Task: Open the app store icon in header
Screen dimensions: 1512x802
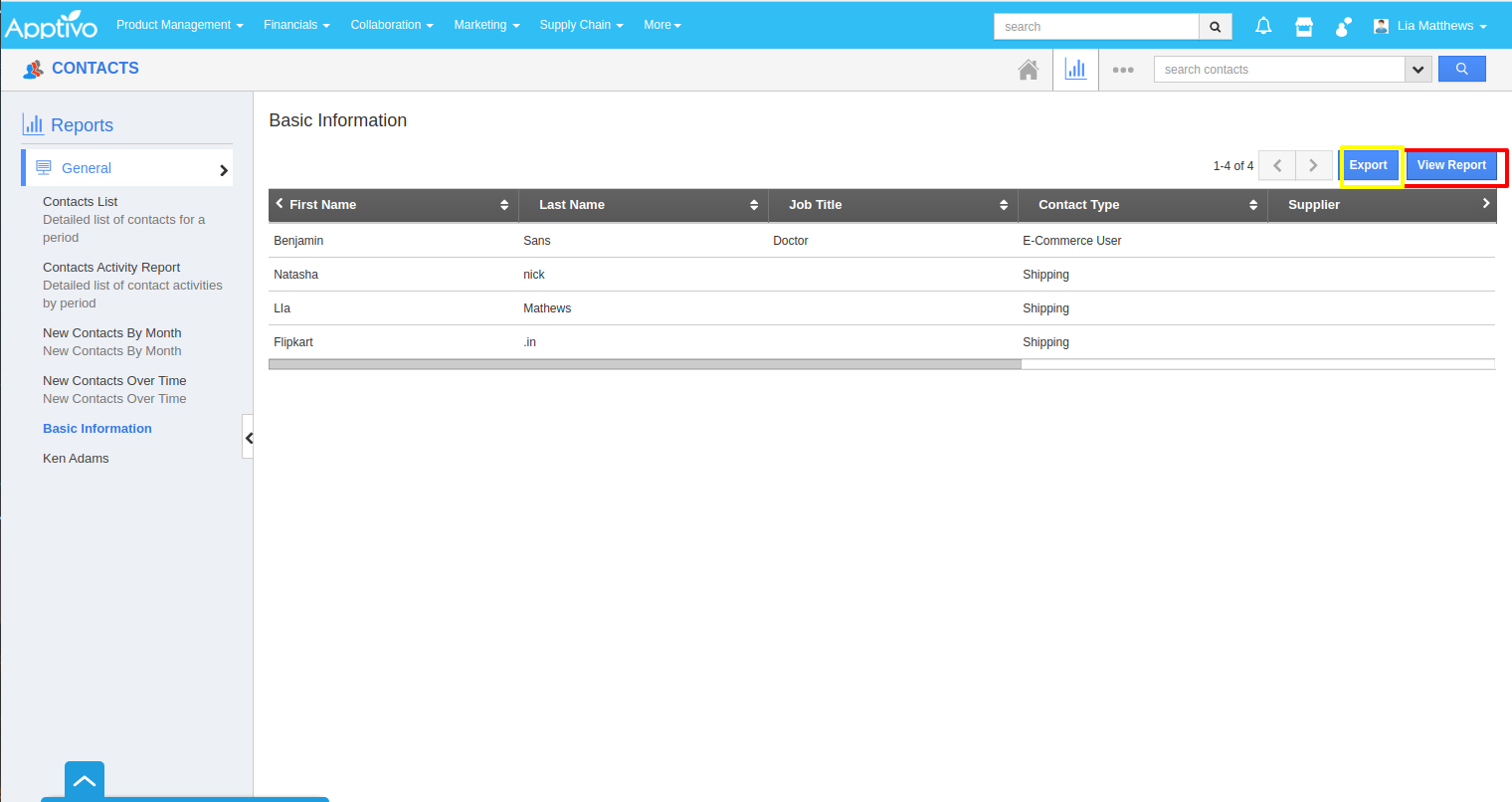Action: tap(1304, 27)
